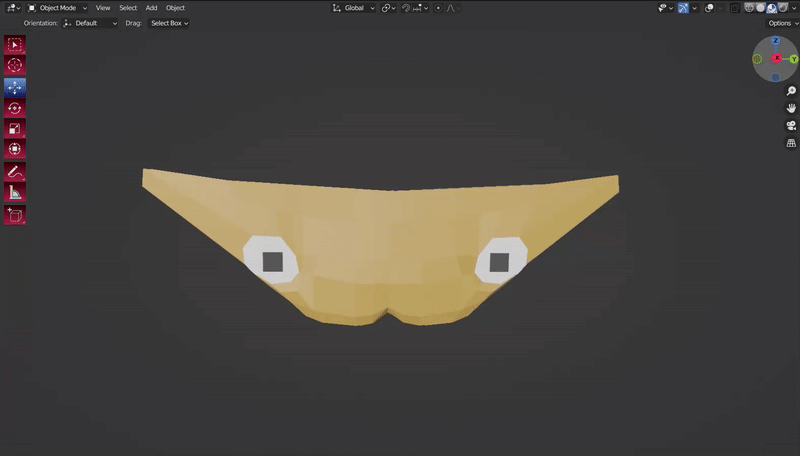Image resolution: width=800 pixels, height=456 pixels.
Task: Click the negative Y axis circle on gizmo
Action: (757, 59)
